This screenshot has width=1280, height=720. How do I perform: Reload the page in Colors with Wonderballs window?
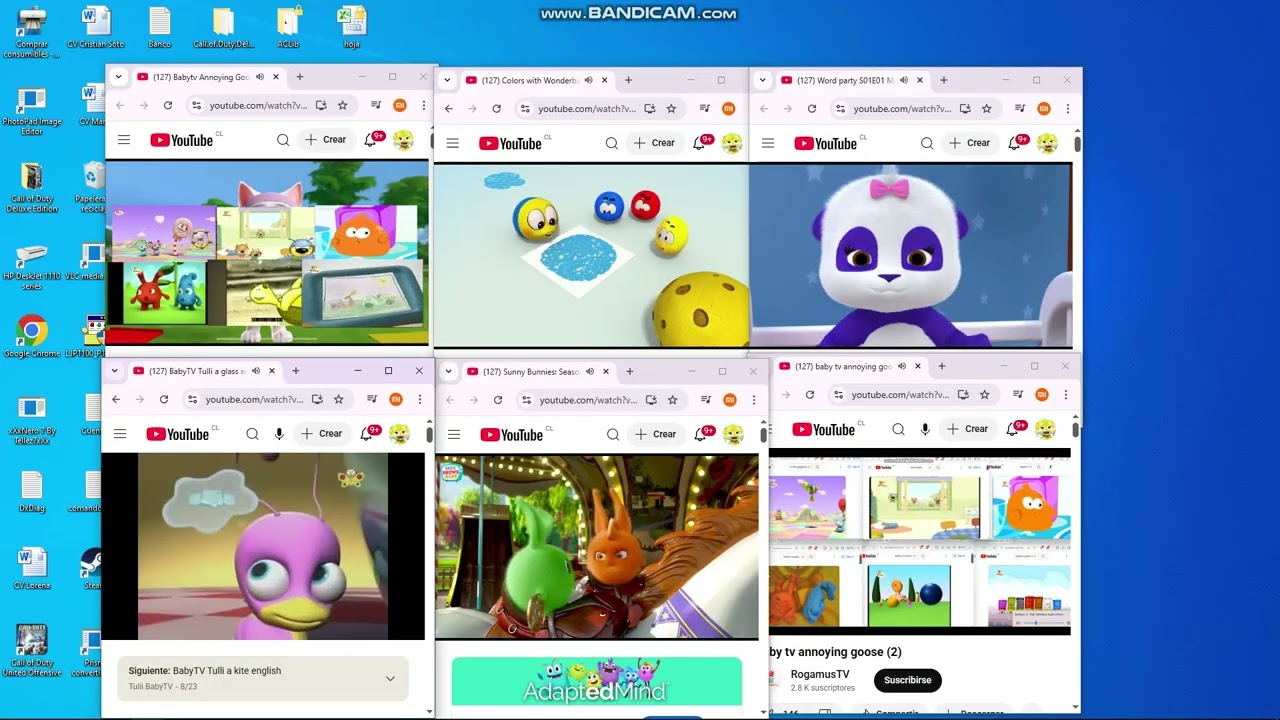click(x=496, y=108)
